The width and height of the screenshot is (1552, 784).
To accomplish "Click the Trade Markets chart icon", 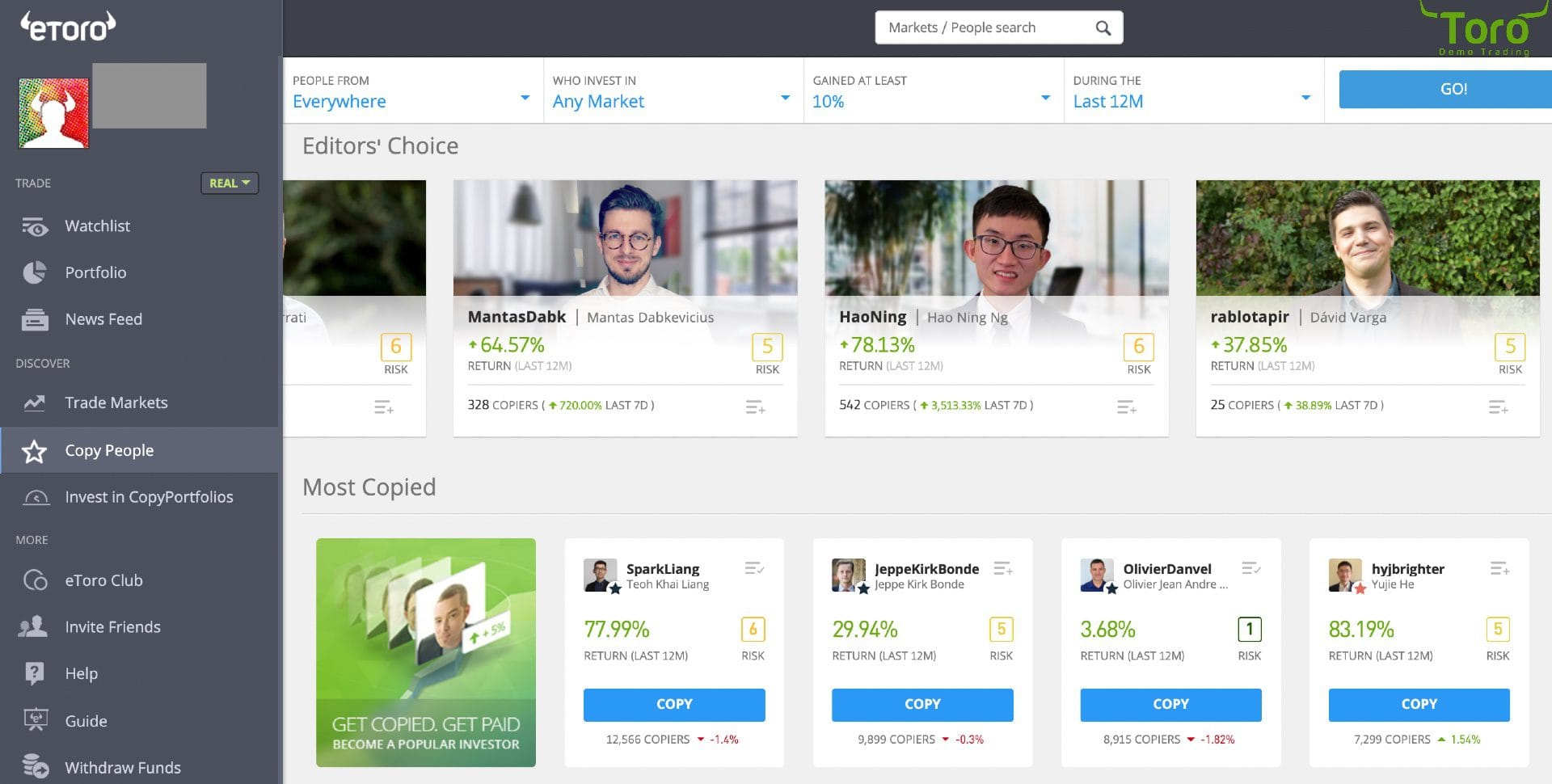I will coord(35,403).
